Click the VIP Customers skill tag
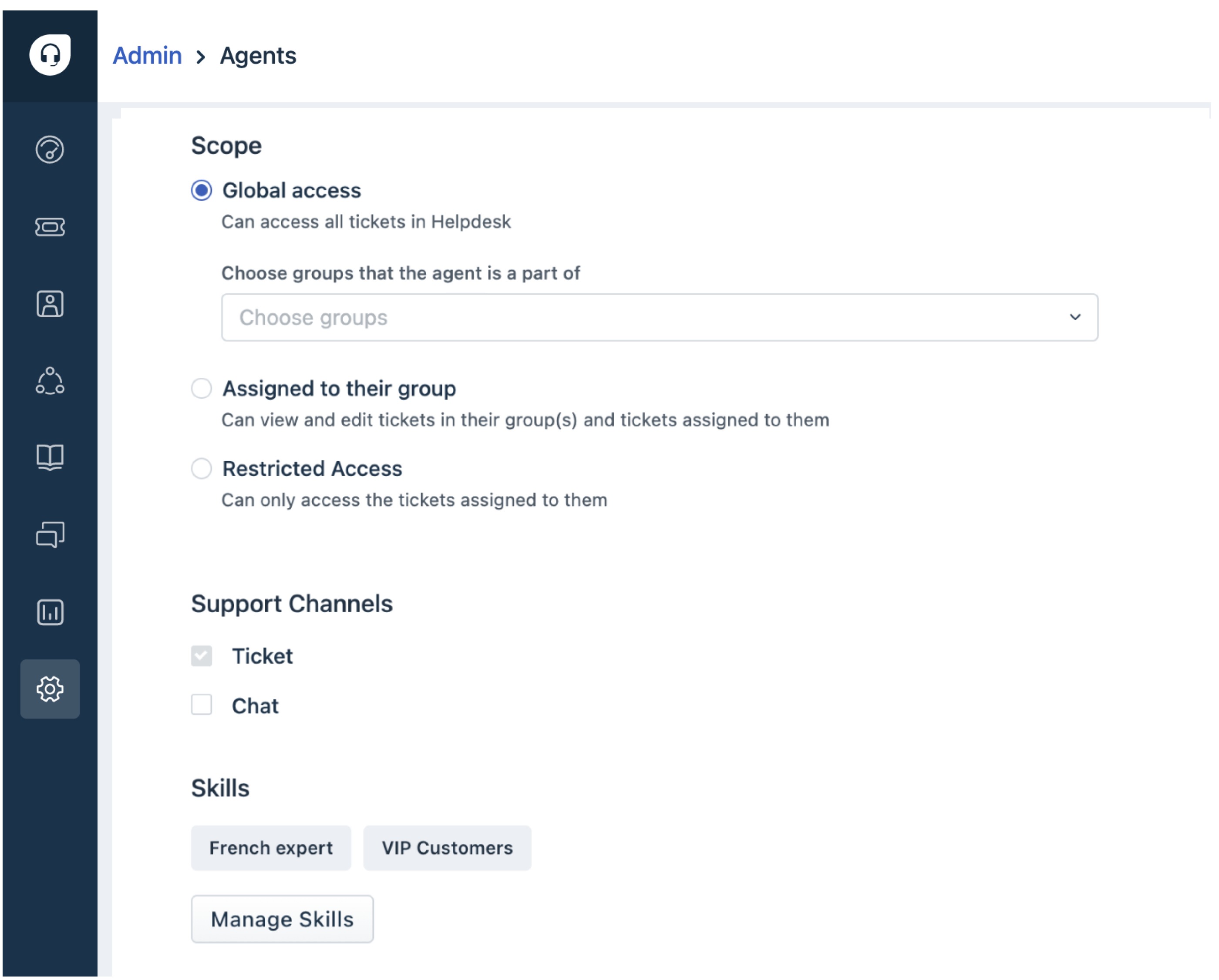This screenshot has width=1219, height=980. pos(447,848)
